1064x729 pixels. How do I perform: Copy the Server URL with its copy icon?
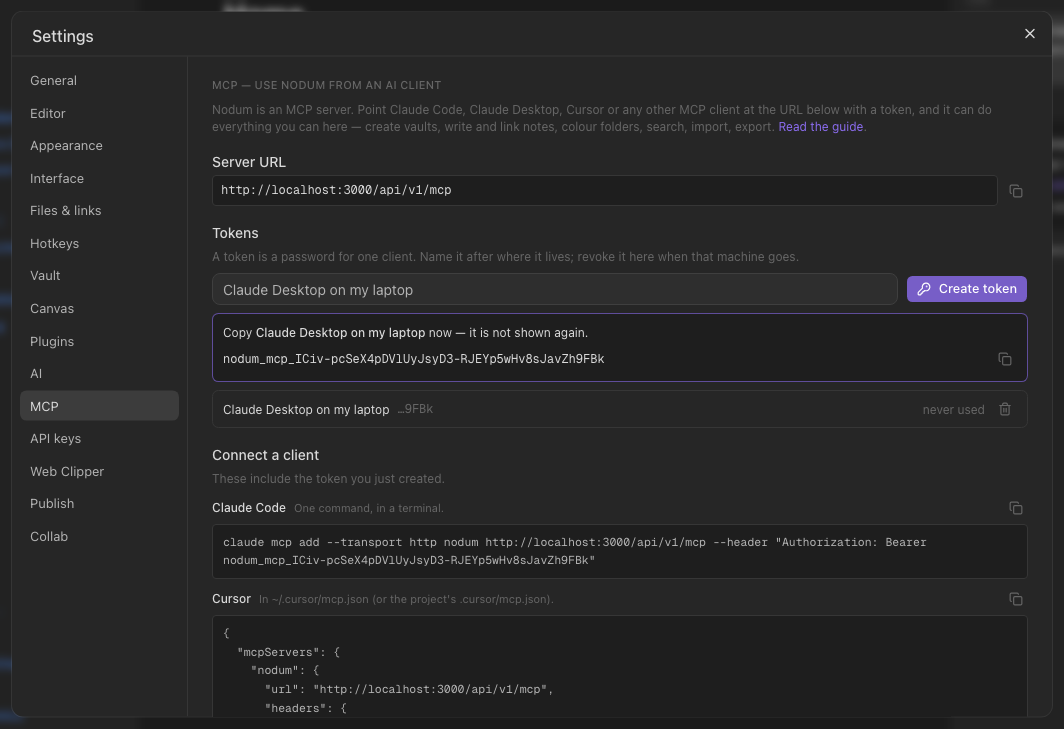[x=1016, y=191]
